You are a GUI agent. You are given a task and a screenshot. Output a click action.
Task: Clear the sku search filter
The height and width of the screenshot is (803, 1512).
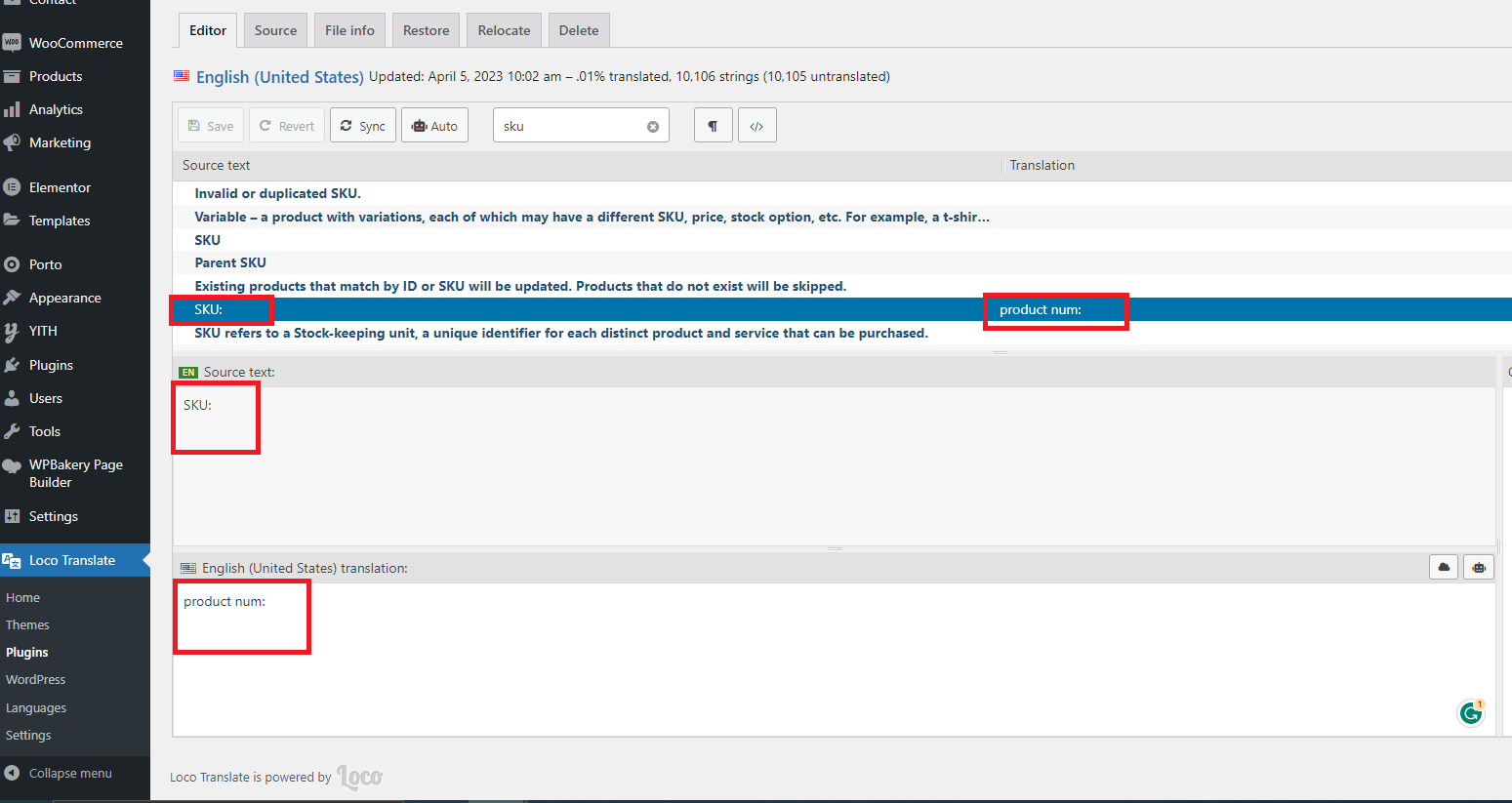tap(653, 127)
